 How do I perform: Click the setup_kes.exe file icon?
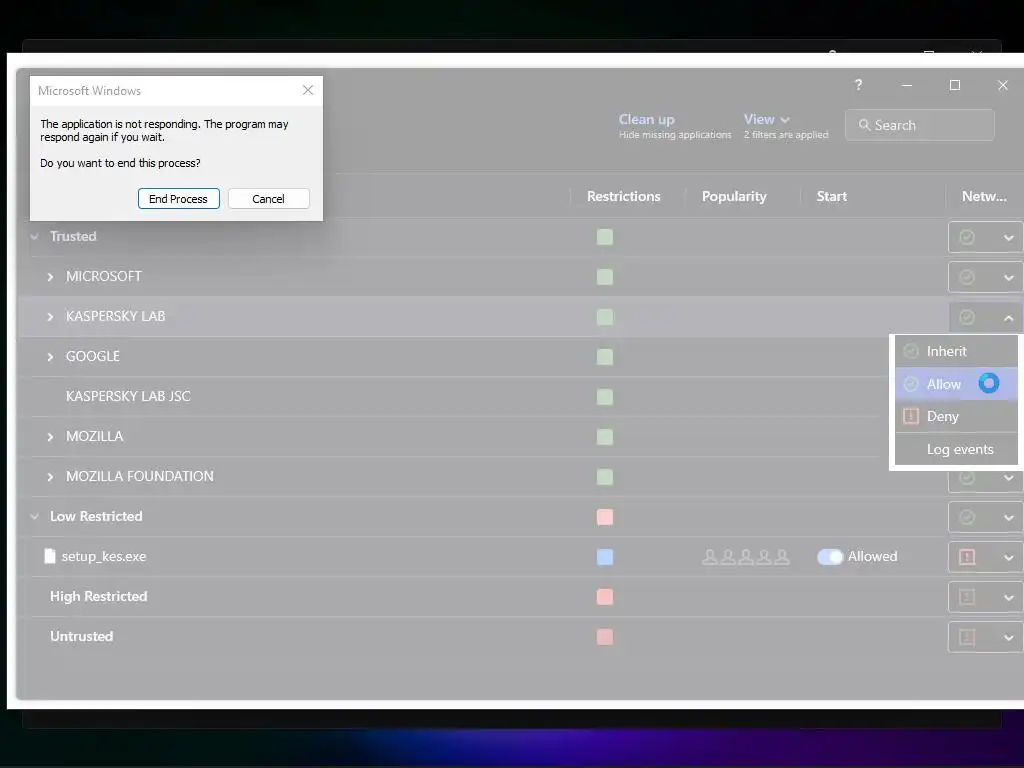pos(50,556)
